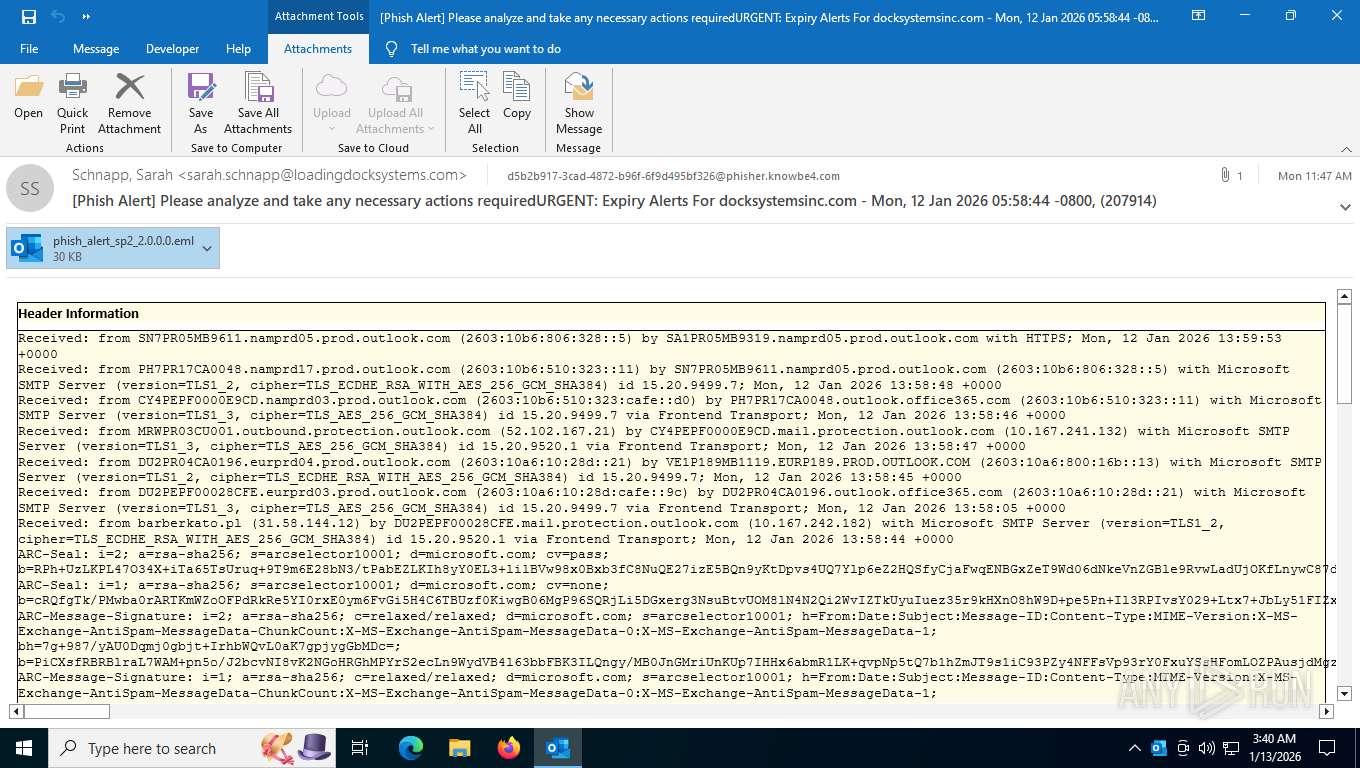Image resolution: width=1360 pixels, height=768 pixels.
Task: Launch Firefox from taskbar
Action: [x=508, y=747]
